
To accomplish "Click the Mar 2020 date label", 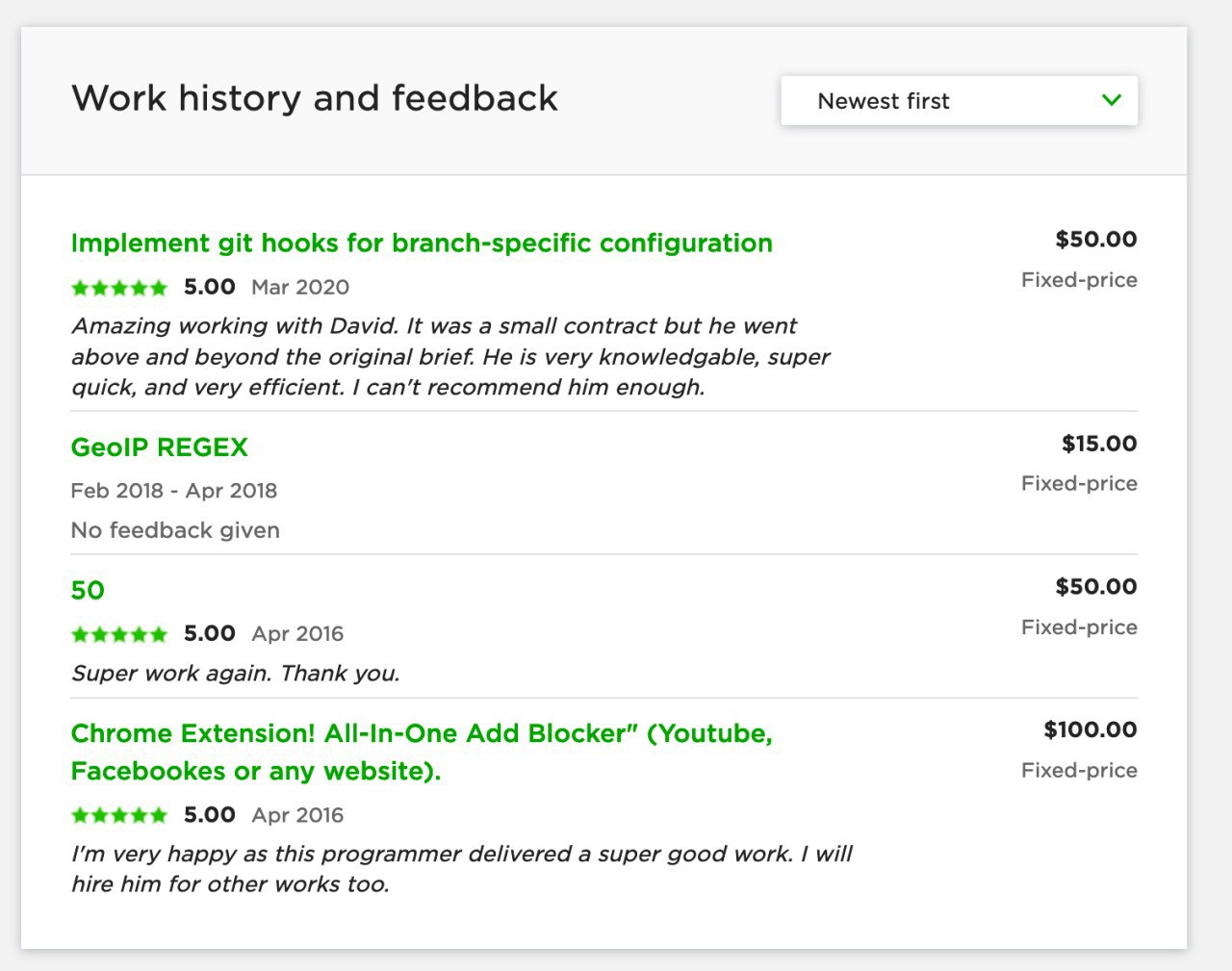I will point(300,287).
